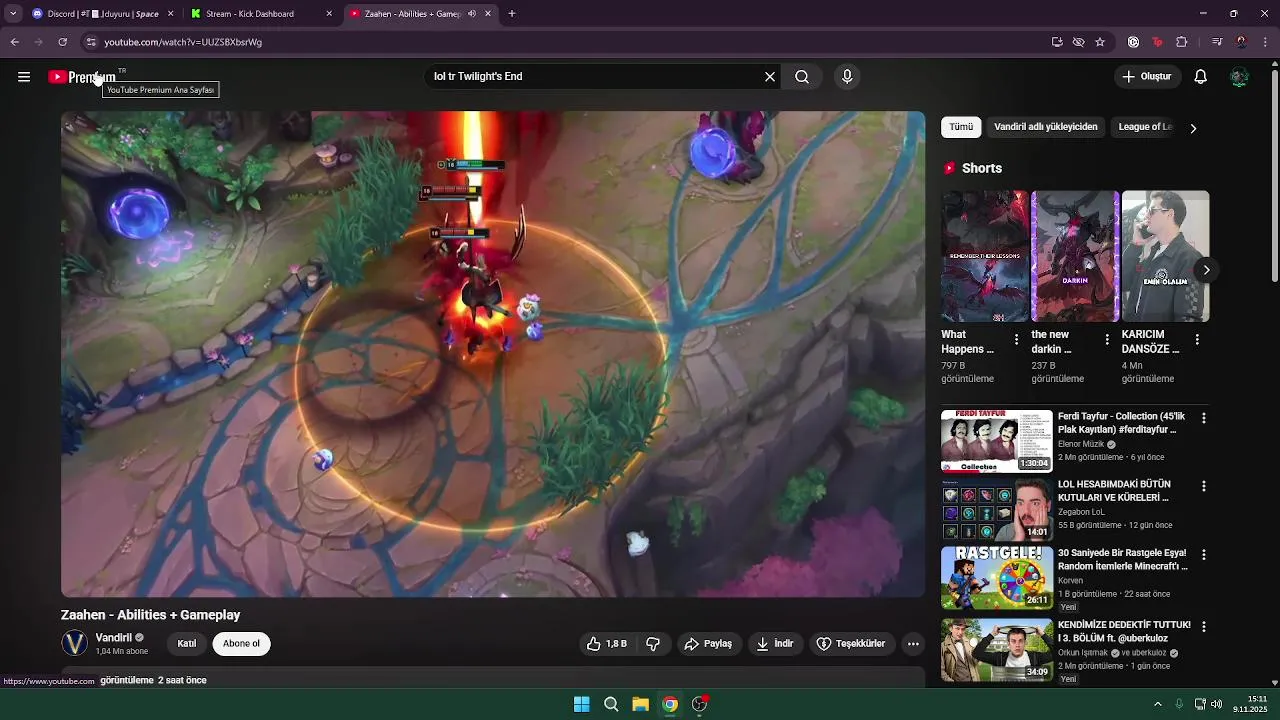The image size is (1280, 720).
Task: Open Chrome three-dot menu
Action: pyautogui.click(x=1266, y=42)
